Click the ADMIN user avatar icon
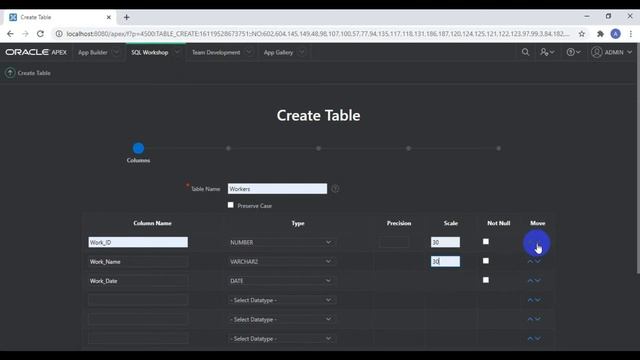Image resolution: width=640 pixels, height=360 pixels. click(596, 52)
